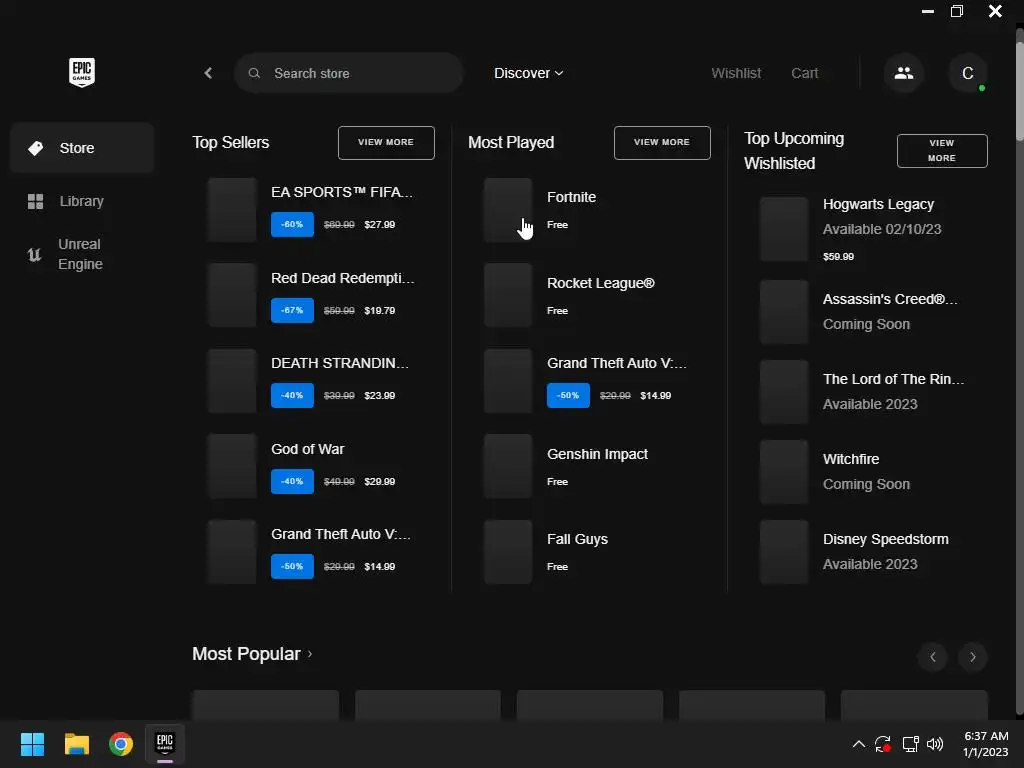This screenshot has height=768, width=1024.
Task: Click the sync status tray icon
Action: 883,744
